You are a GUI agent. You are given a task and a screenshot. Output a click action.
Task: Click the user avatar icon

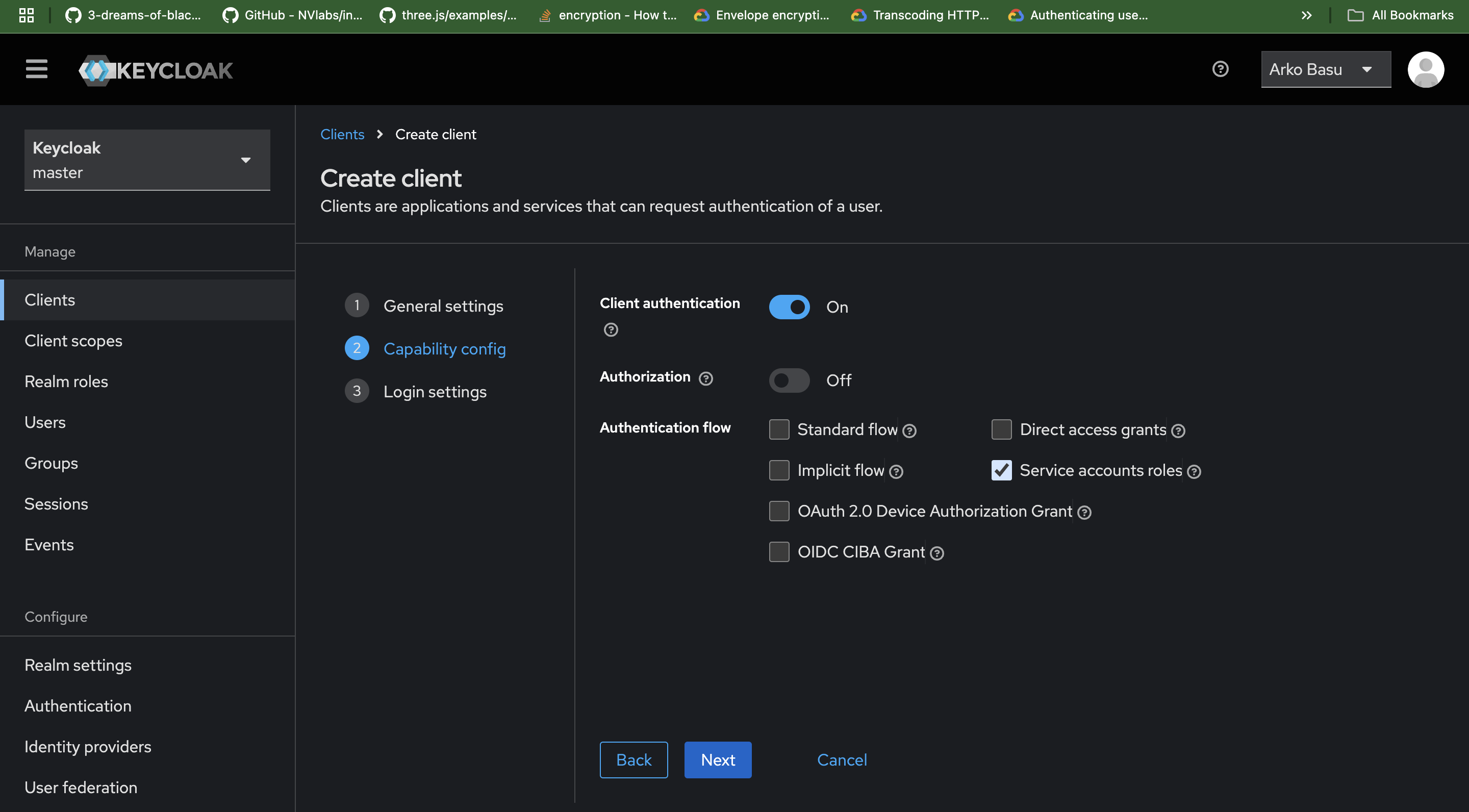(1426, 69)
